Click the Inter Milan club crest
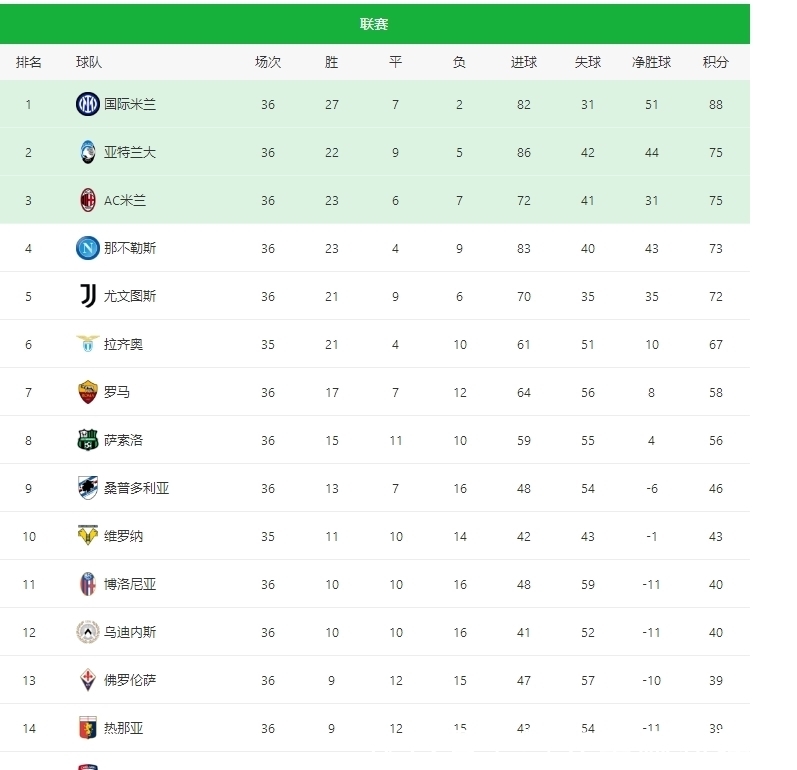 [88, 104]
